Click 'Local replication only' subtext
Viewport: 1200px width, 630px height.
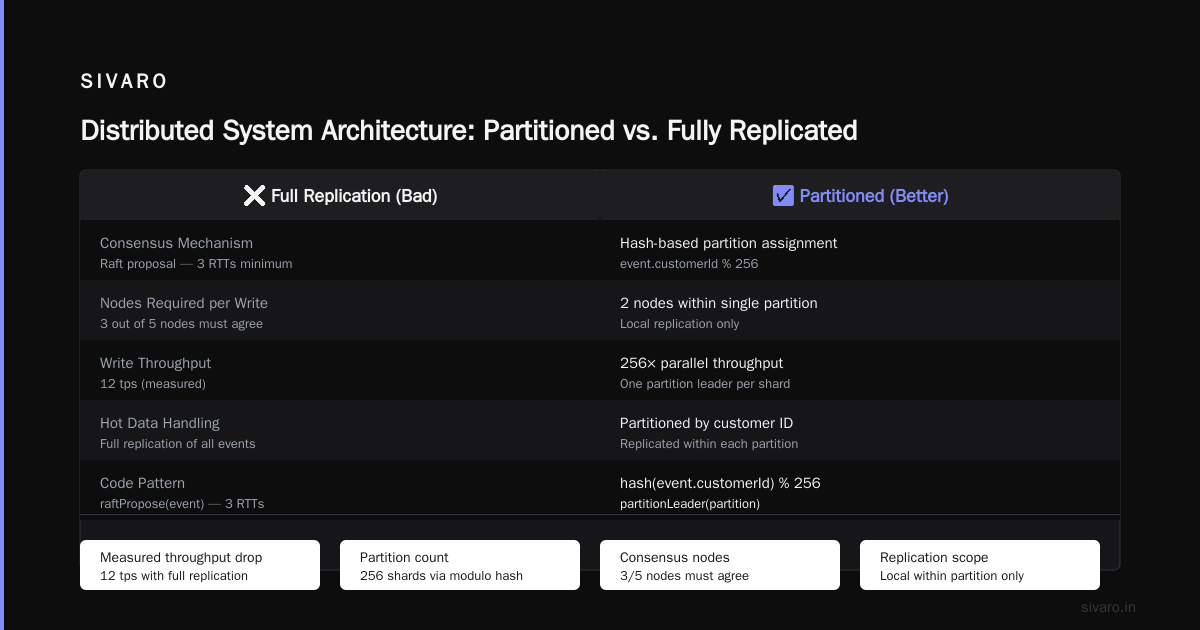point(679,324)
